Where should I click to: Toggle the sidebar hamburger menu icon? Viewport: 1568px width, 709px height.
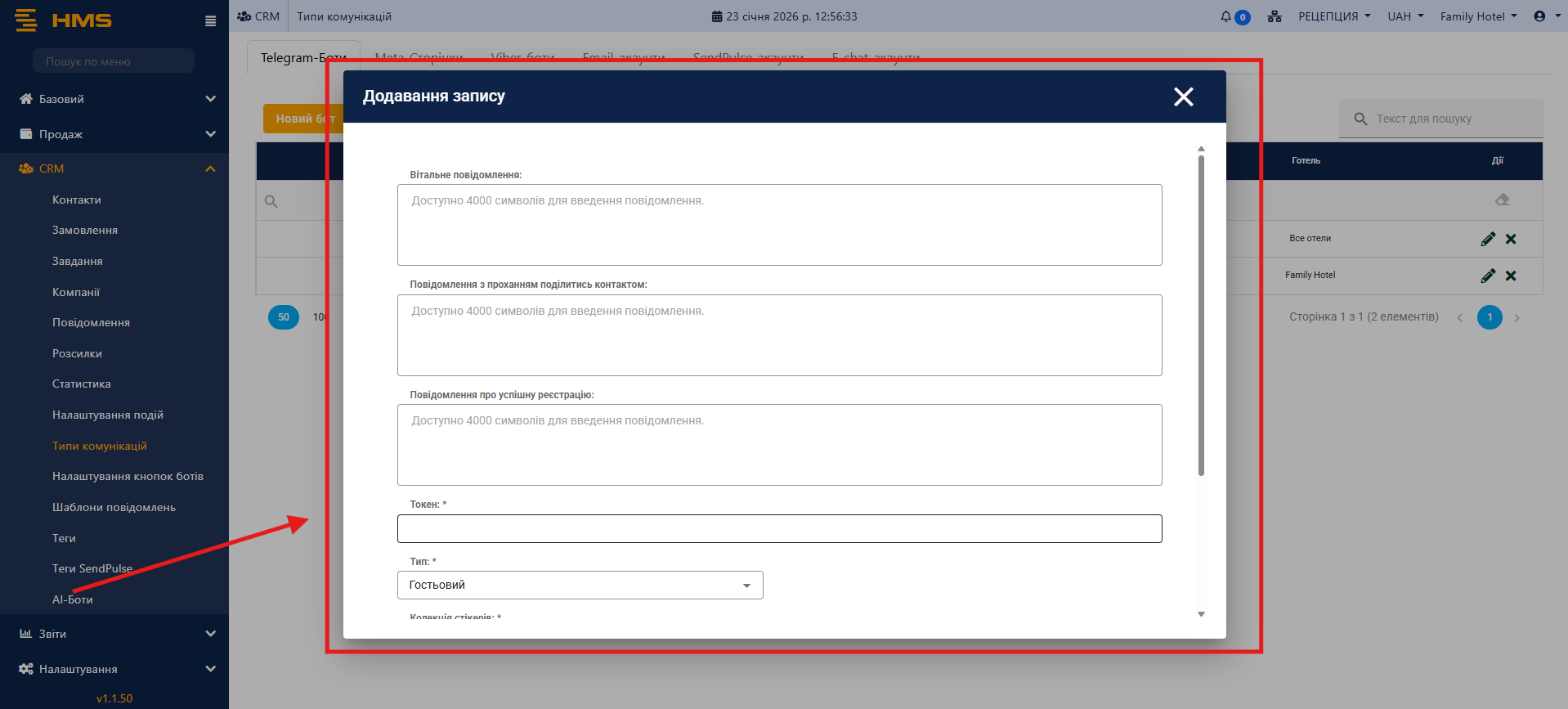click(x=210, y=21)
